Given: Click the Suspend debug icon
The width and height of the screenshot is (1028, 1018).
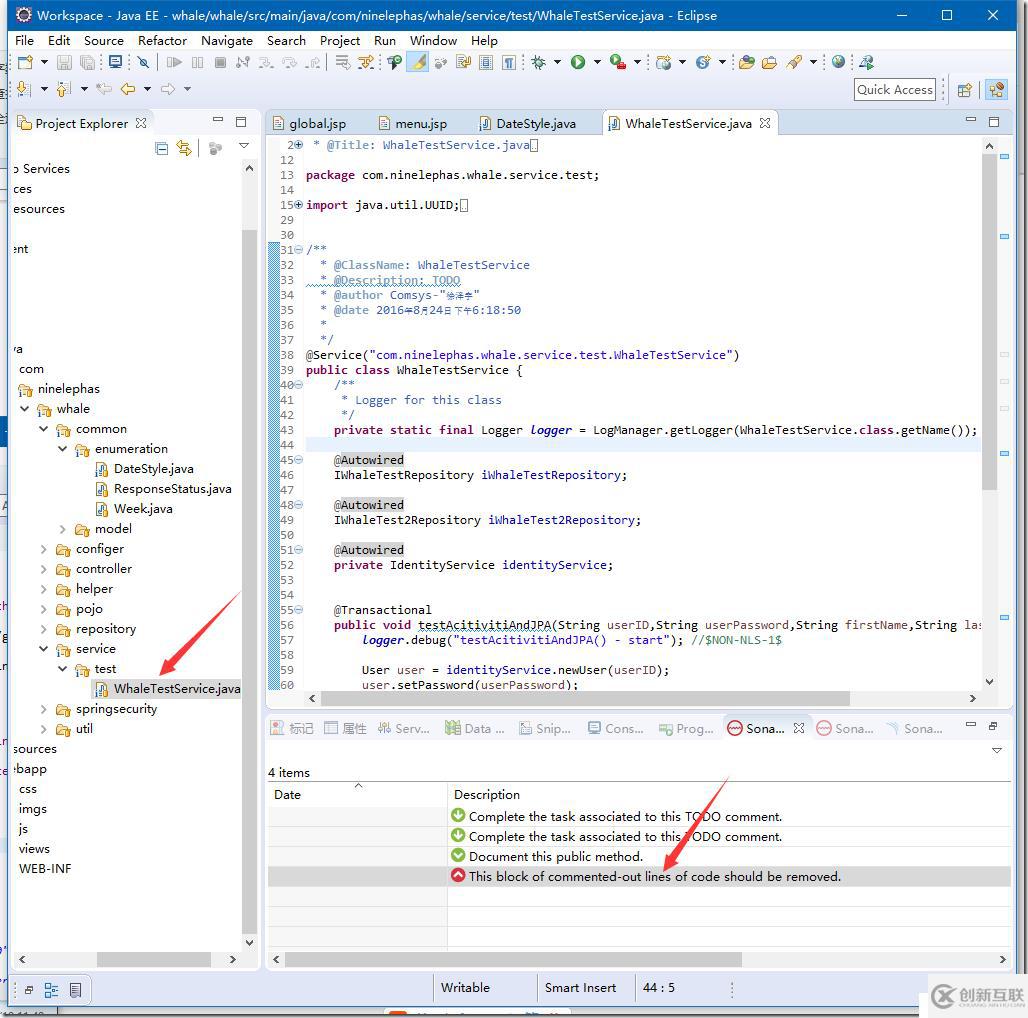Looking at the screenshot, I should [197, 62].
